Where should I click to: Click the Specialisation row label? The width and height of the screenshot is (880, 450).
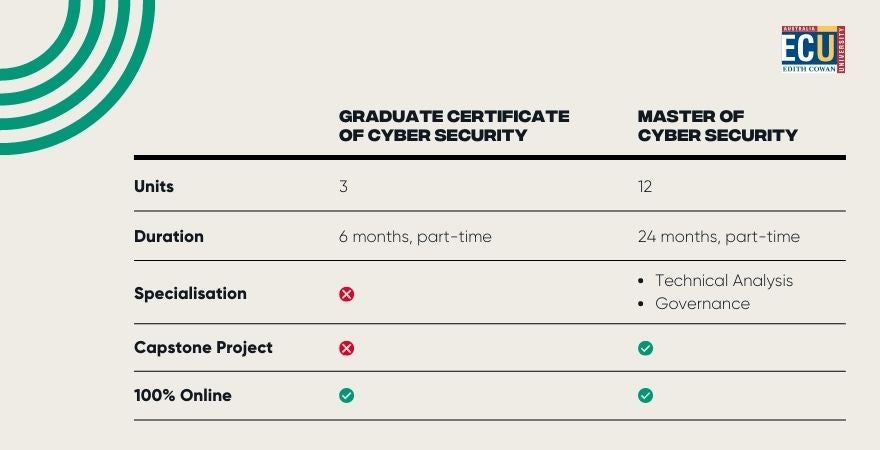pyautogui.click(x=190, y=293)
